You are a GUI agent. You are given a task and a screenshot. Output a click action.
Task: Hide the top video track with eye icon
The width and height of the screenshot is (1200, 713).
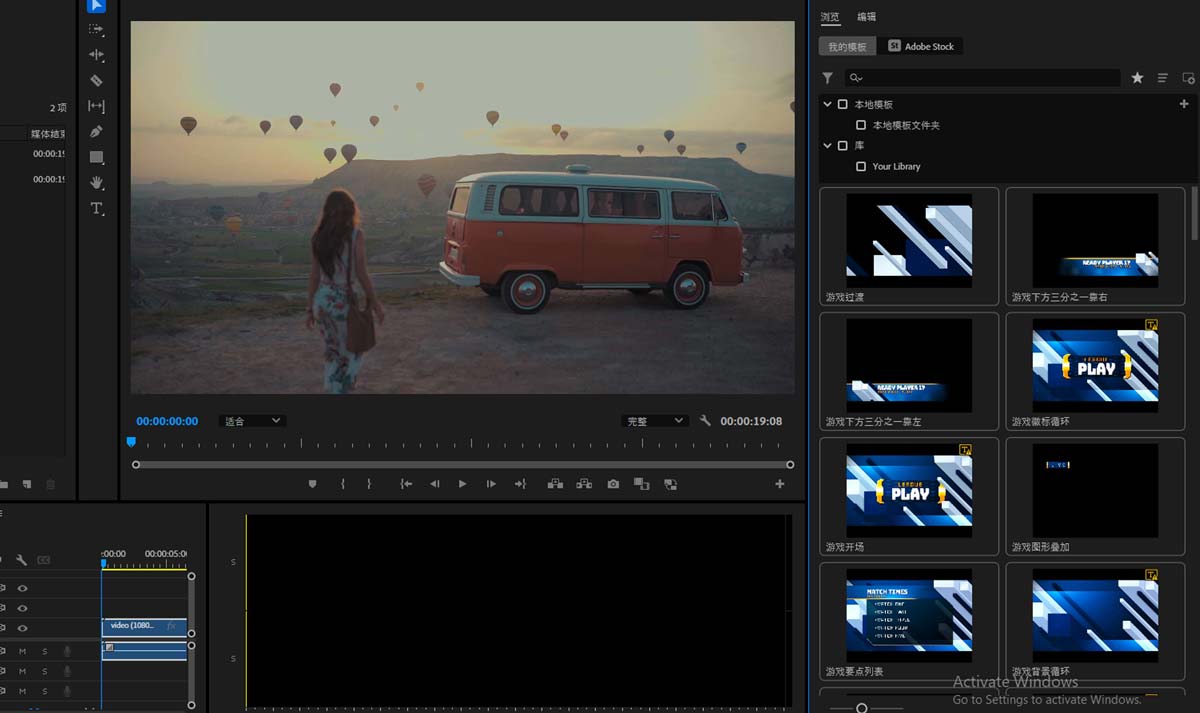[x=22, y=588]
